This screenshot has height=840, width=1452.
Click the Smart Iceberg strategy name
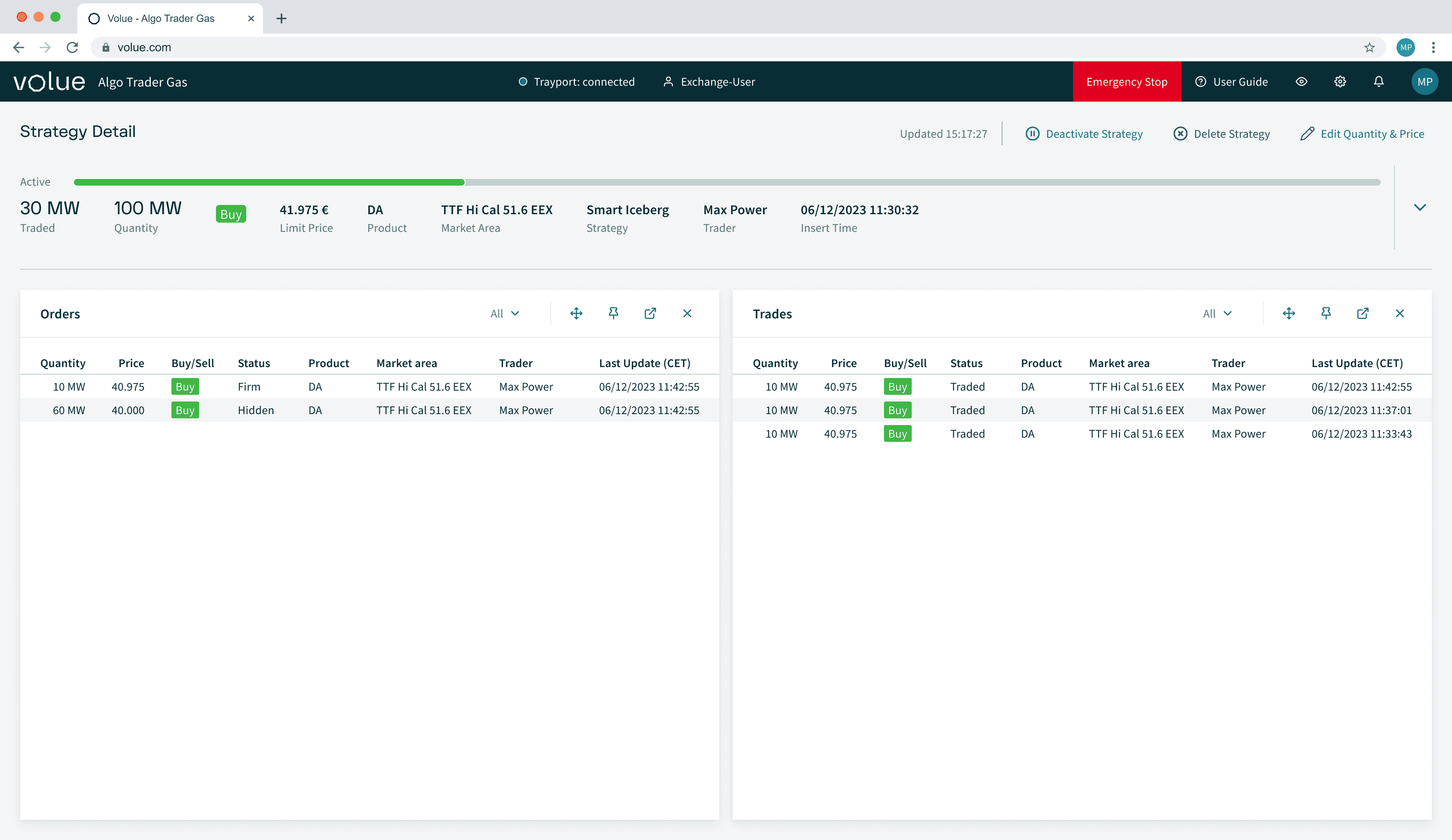627,210
